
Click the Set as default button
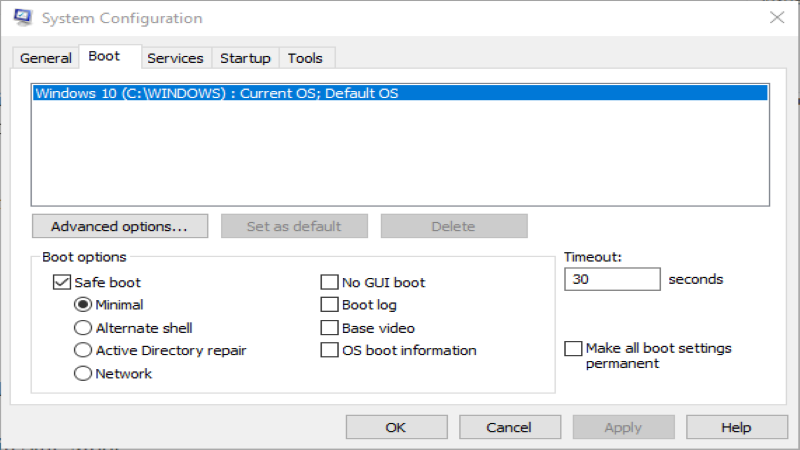pos(294,226)
